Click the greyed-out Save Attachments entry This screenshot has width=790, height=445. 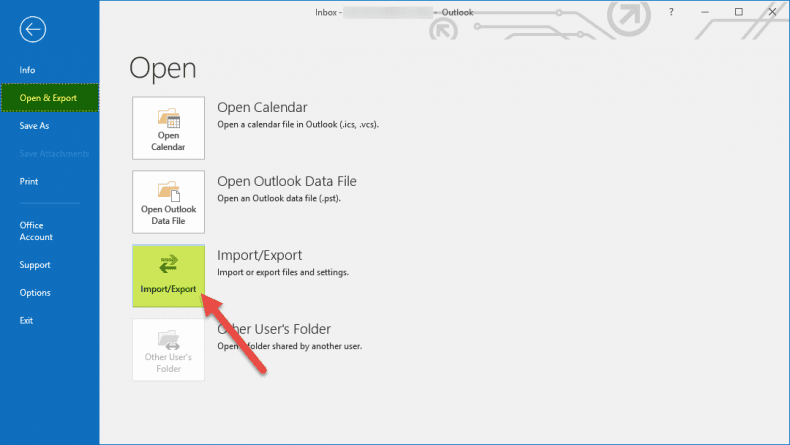point(54,154)
